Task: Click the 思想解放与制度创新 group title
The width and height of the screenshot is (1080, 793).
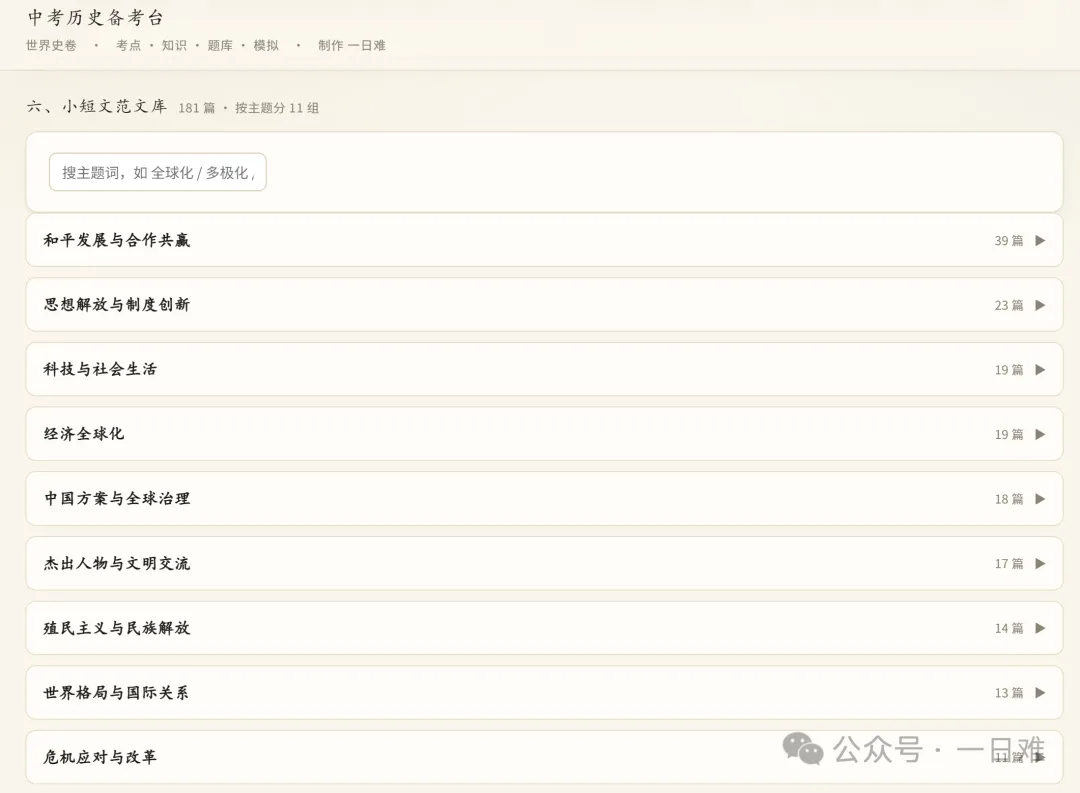Action: coord(116,305)
